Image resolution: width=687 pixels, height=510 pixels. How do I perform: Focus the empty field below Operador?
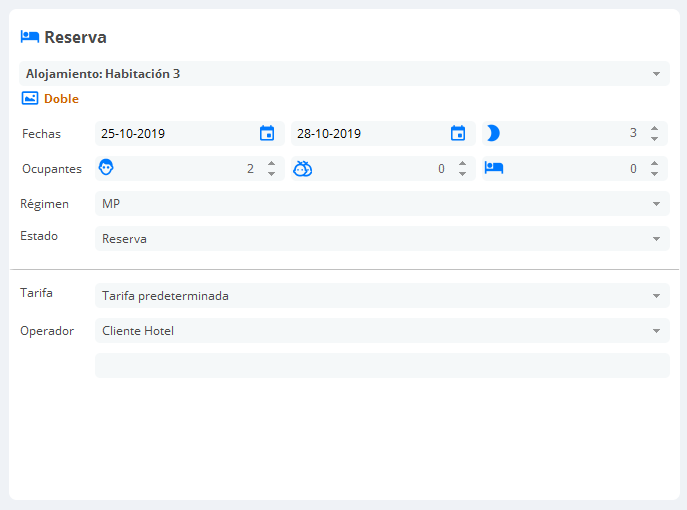(382, 365)
